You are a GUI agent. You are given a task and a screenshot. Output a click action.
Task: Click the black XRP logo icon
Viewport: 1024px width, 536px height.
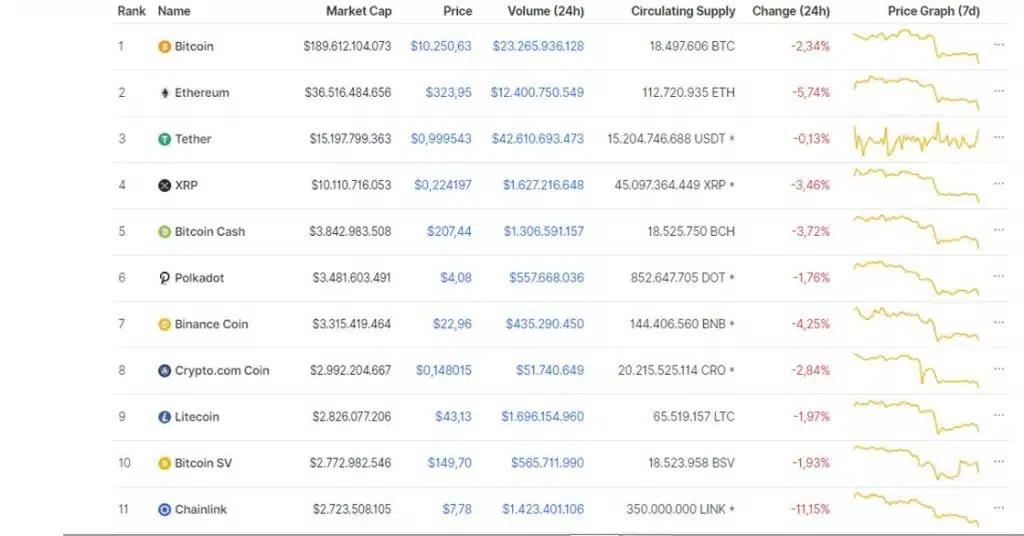coord(165,185)
